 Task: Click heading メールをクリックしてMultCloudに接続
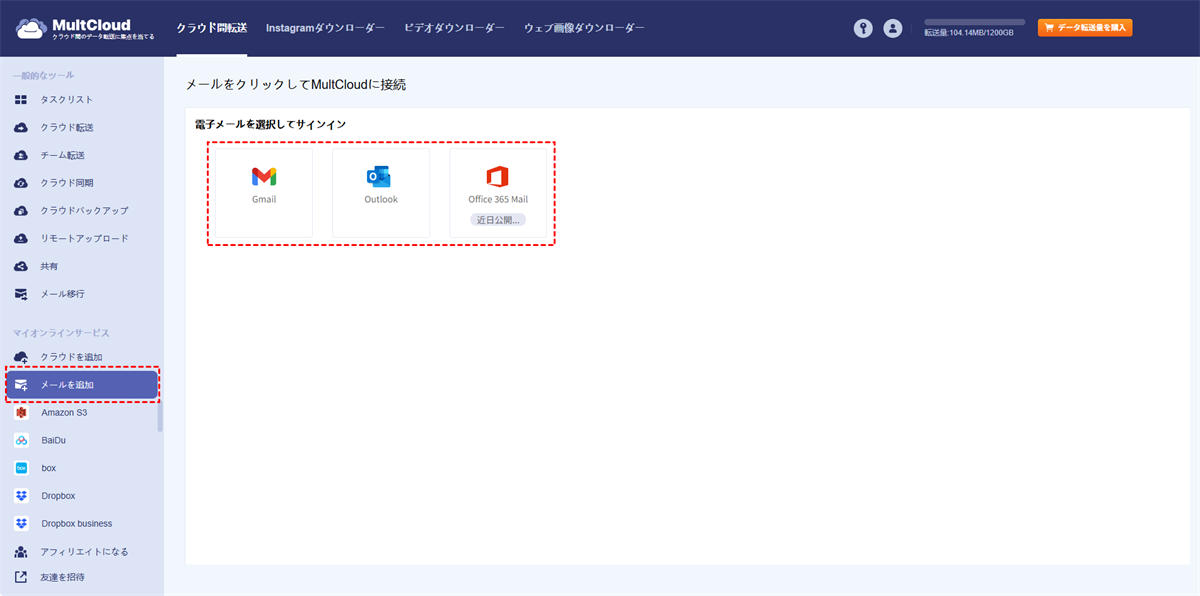coord(296,85)
